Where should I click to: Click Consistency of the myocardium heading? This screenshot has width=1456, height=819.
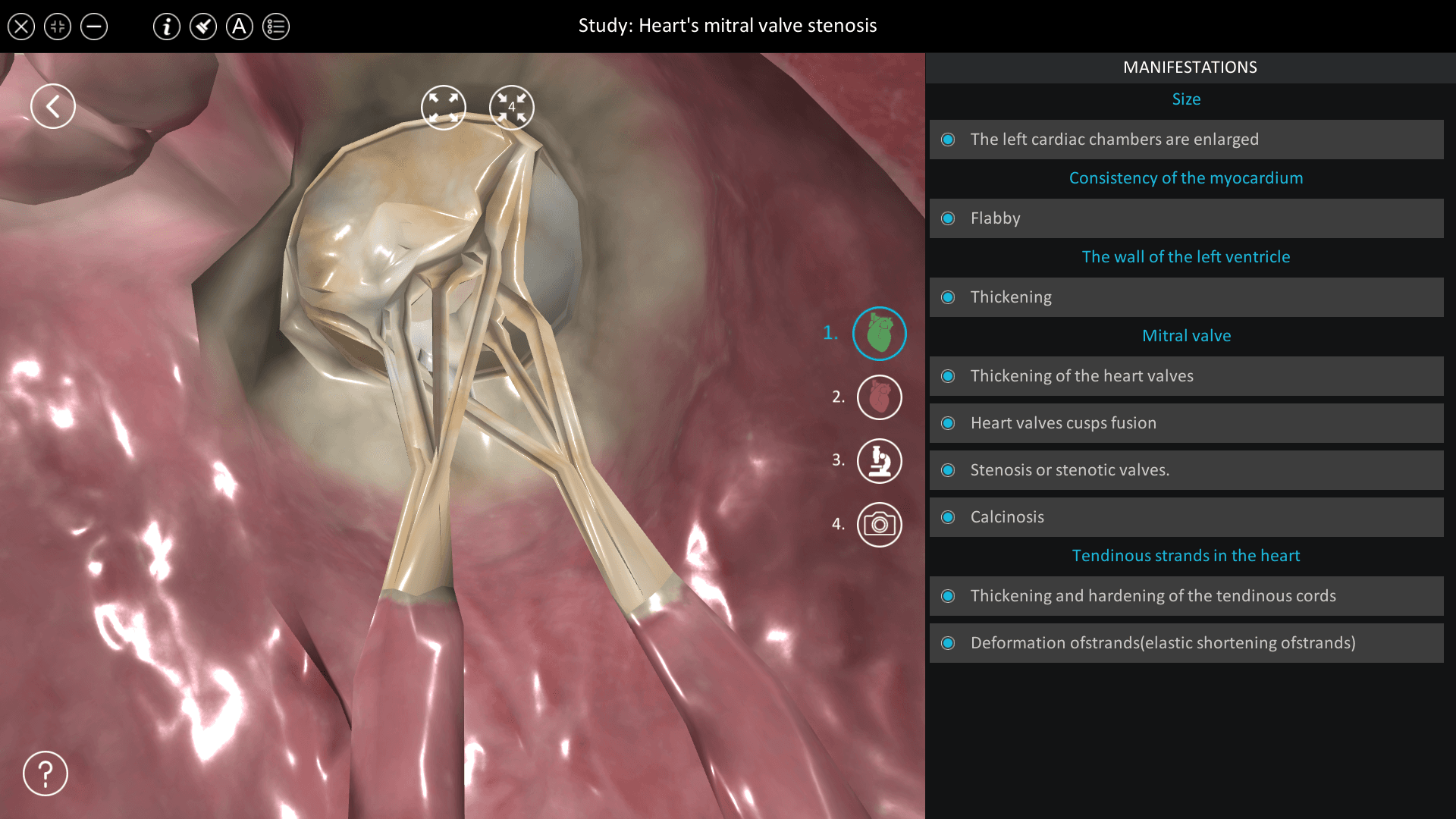pos(1186,178)
